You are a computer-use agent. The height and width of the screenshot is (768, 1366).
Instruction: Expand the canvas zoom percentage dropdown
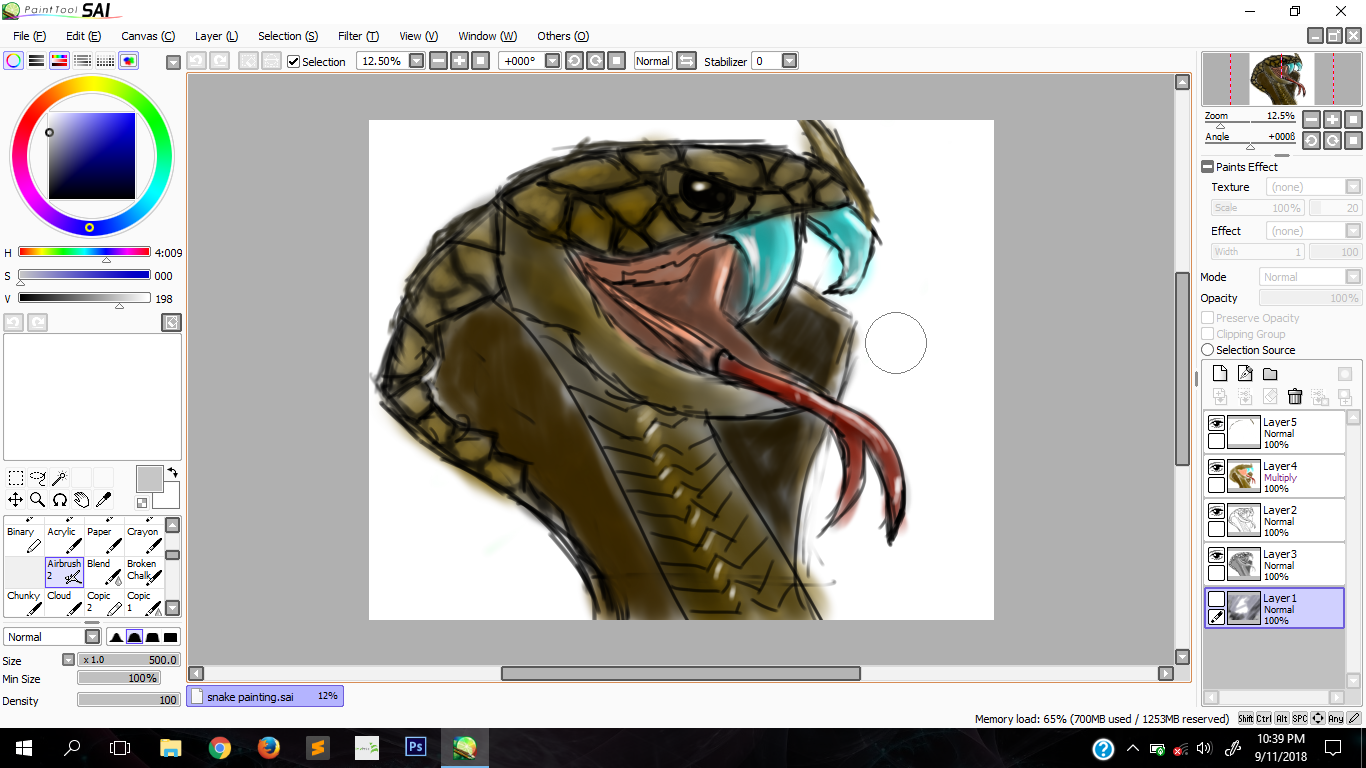416,61
